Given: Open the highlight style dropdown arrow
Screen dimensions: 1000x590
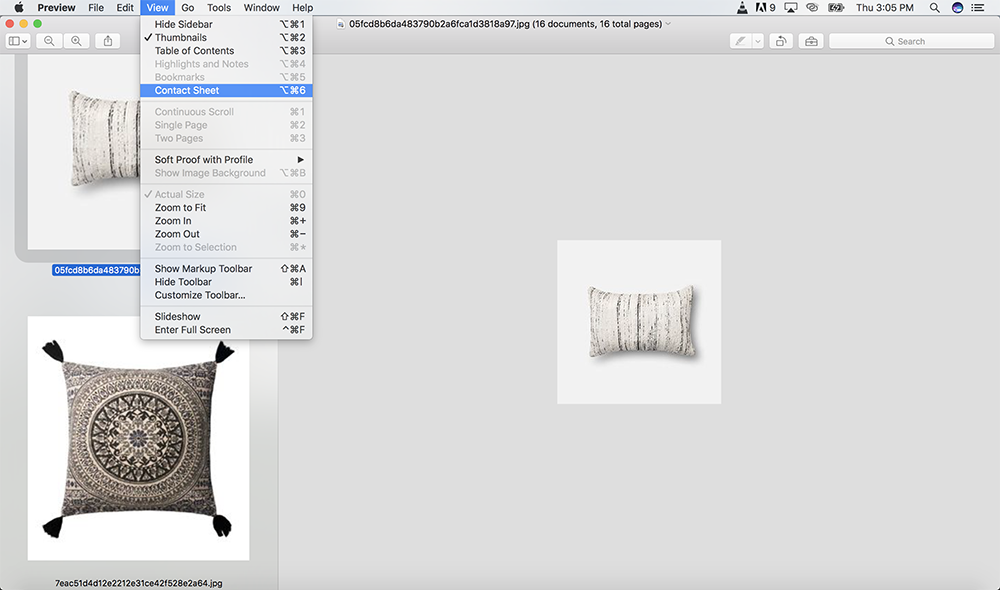Looking at the screenshot, I should click(x=758, y=41).
